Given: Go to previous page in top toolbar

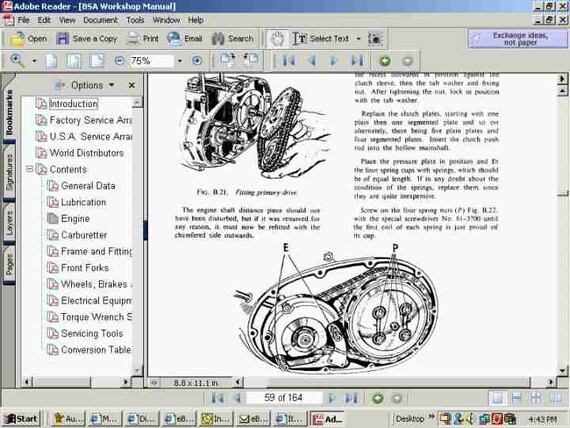Looking at the screenshot, I should coord(312,60).
